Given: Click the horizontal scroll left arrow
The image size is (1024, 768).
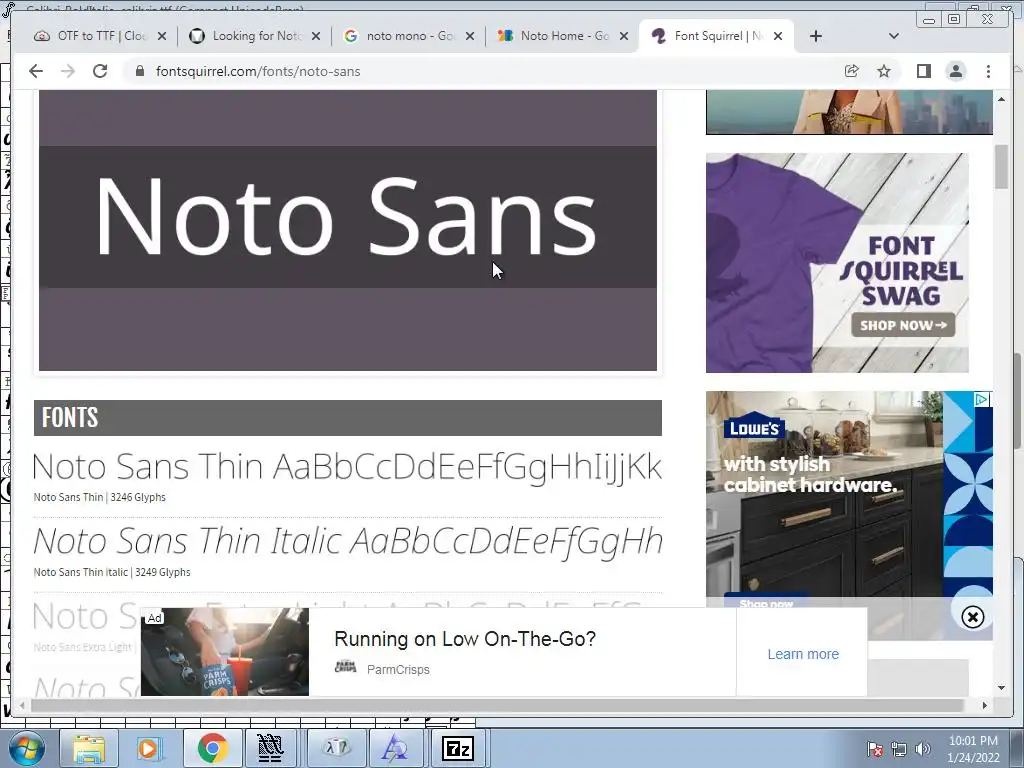Looking at the screenshot, I should tap(22, 705).
